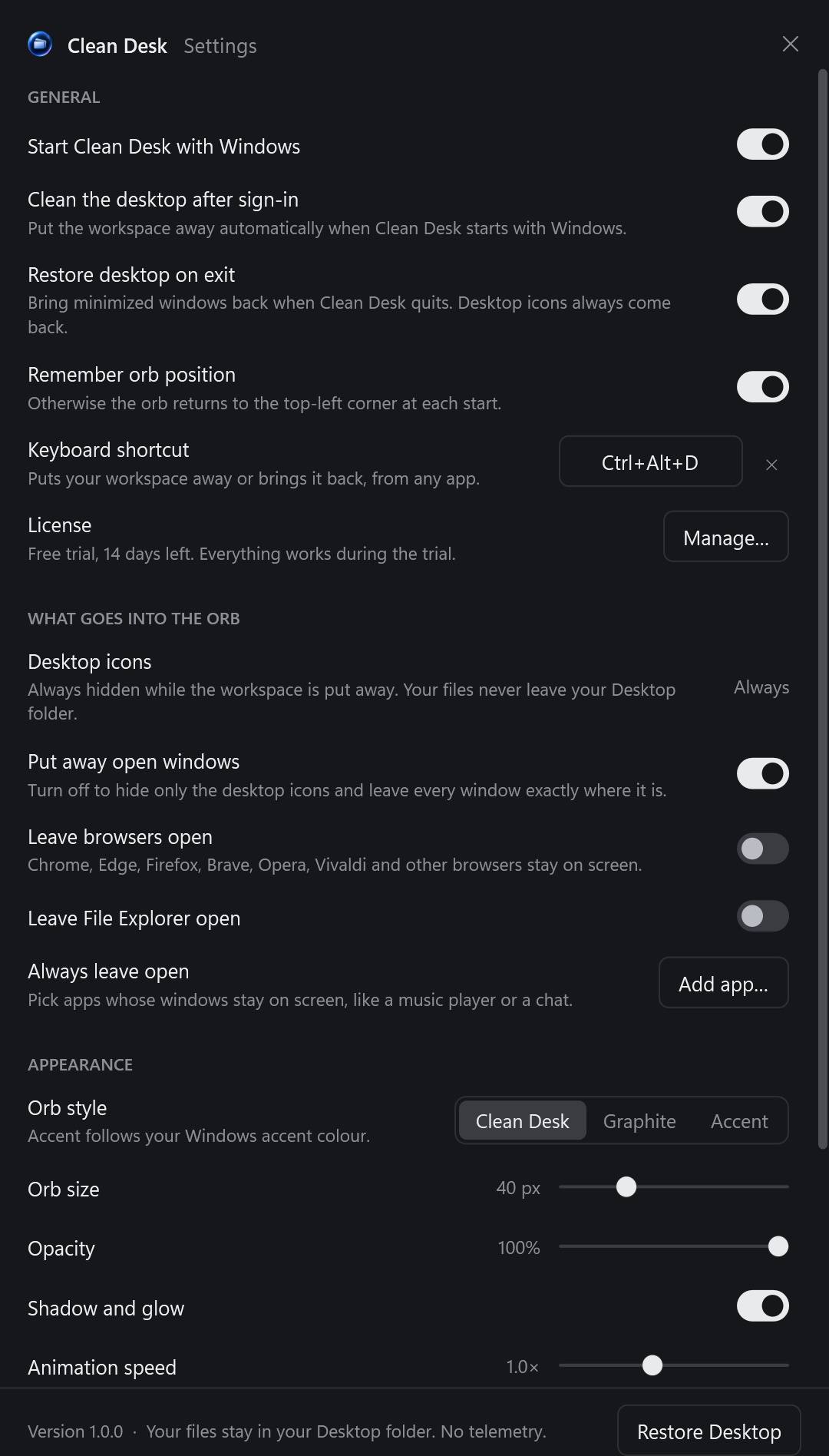Click the Add app... button
The height and width of the screenshot is (1456, 829).
pos(724,983)
